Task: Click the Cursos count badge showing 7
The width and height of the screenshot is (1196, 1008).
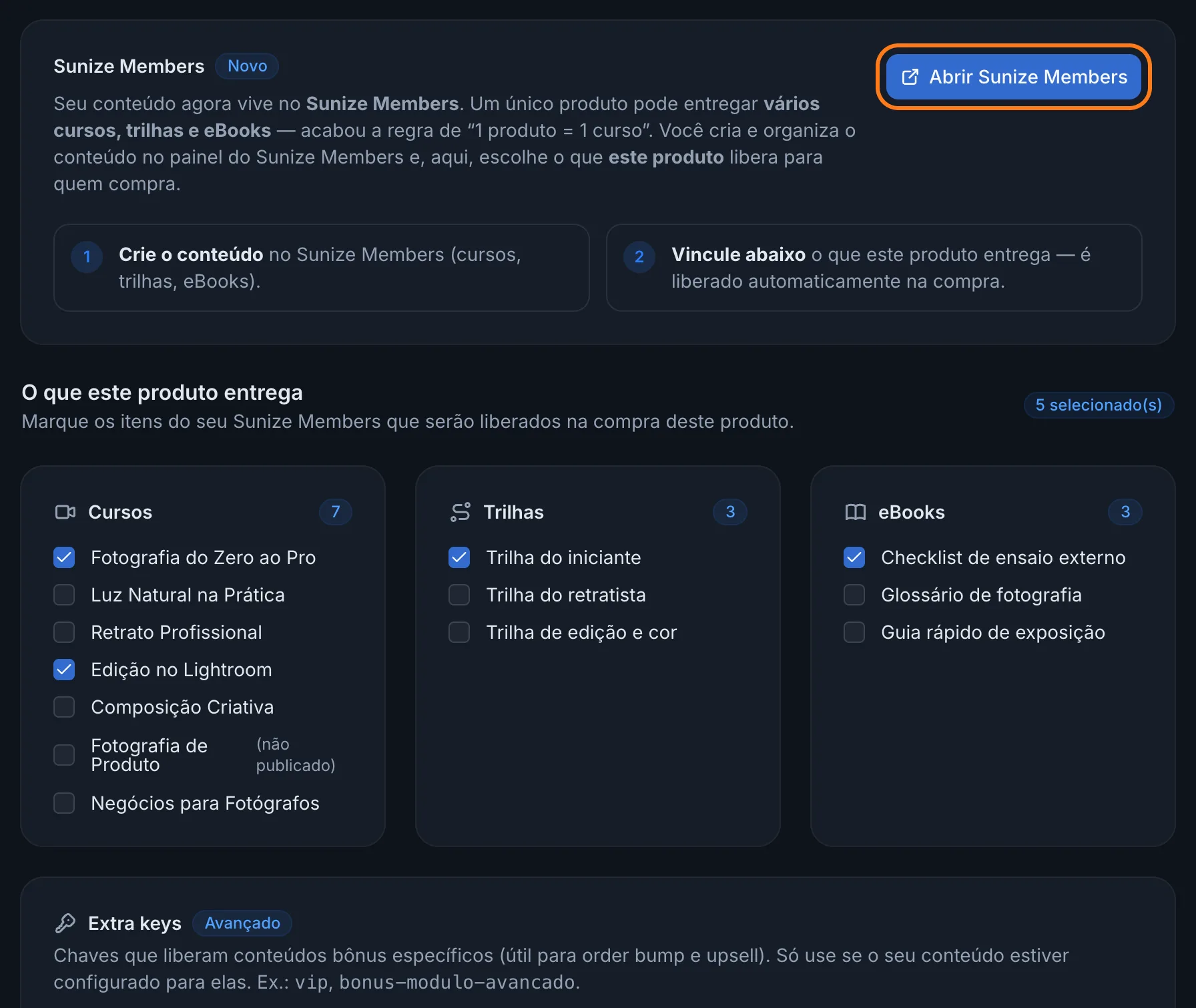Action: click(x=336, y=512)
